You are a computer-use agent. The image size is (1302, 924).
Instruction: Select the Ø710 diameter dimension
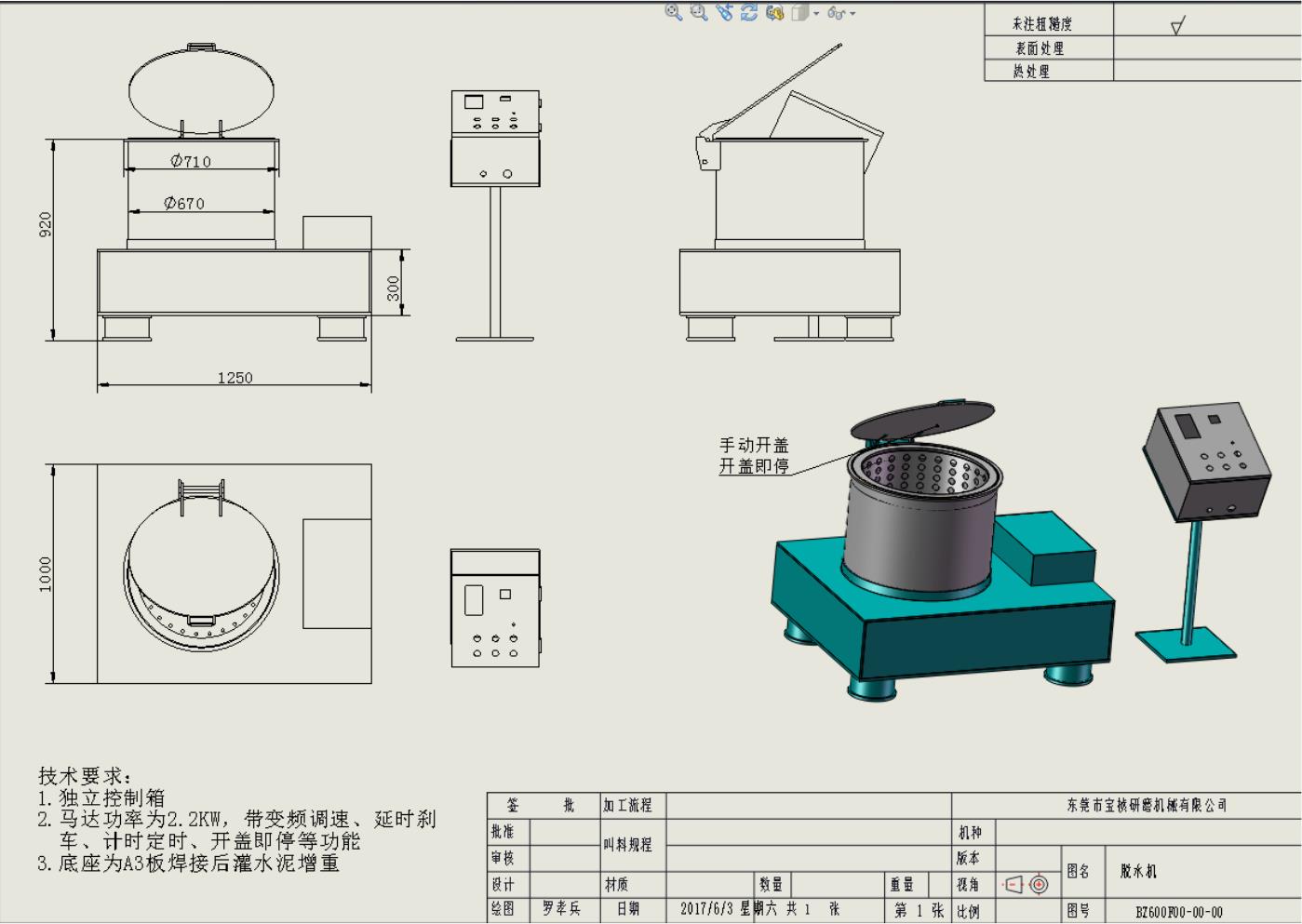(191, 161)
